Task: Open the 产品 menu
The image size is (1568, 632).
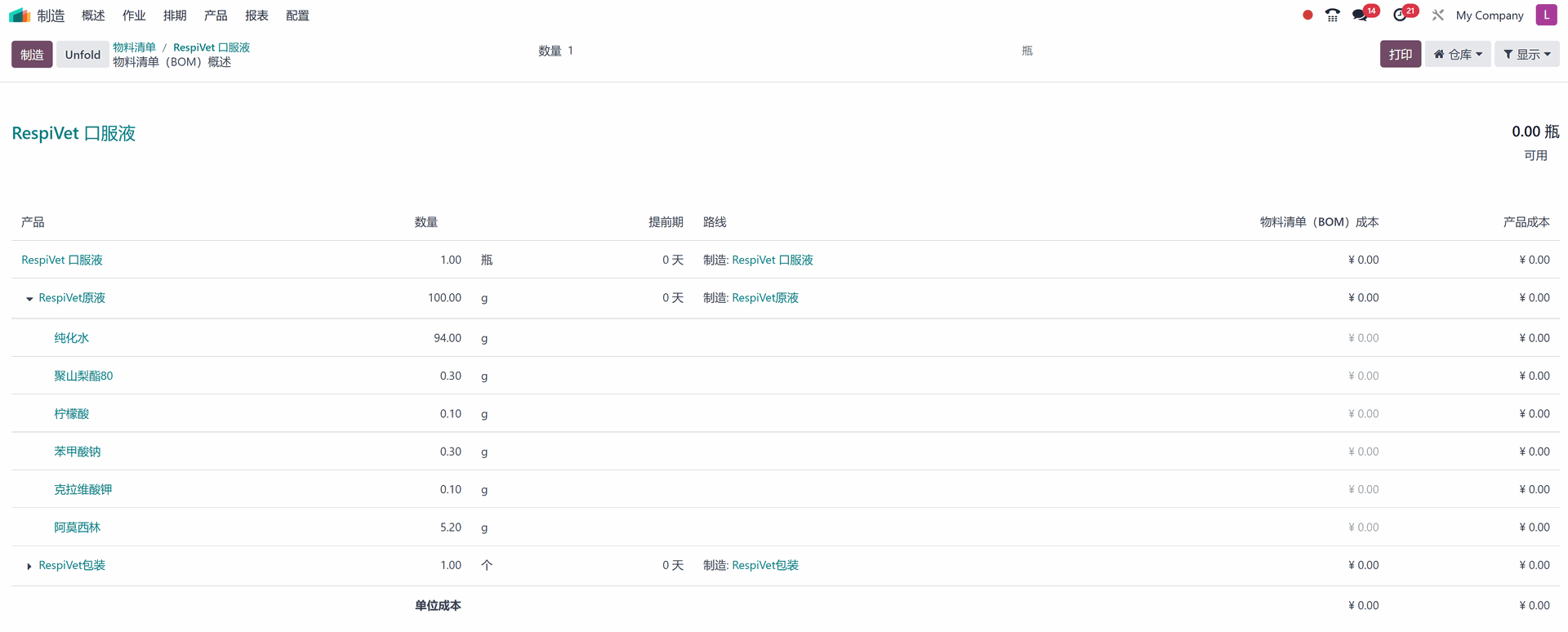Action: 216,16
